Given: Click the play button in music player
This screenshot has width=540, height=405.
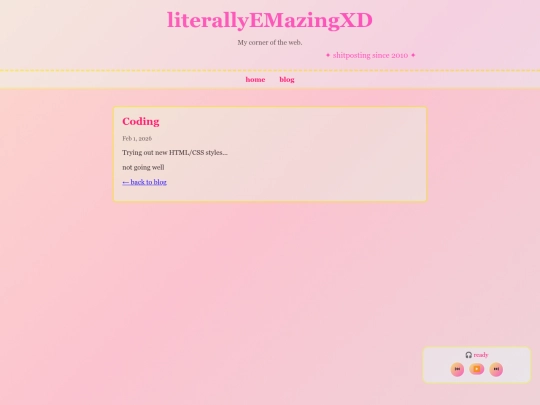Looking at the screenshot, I should point(477,369).
